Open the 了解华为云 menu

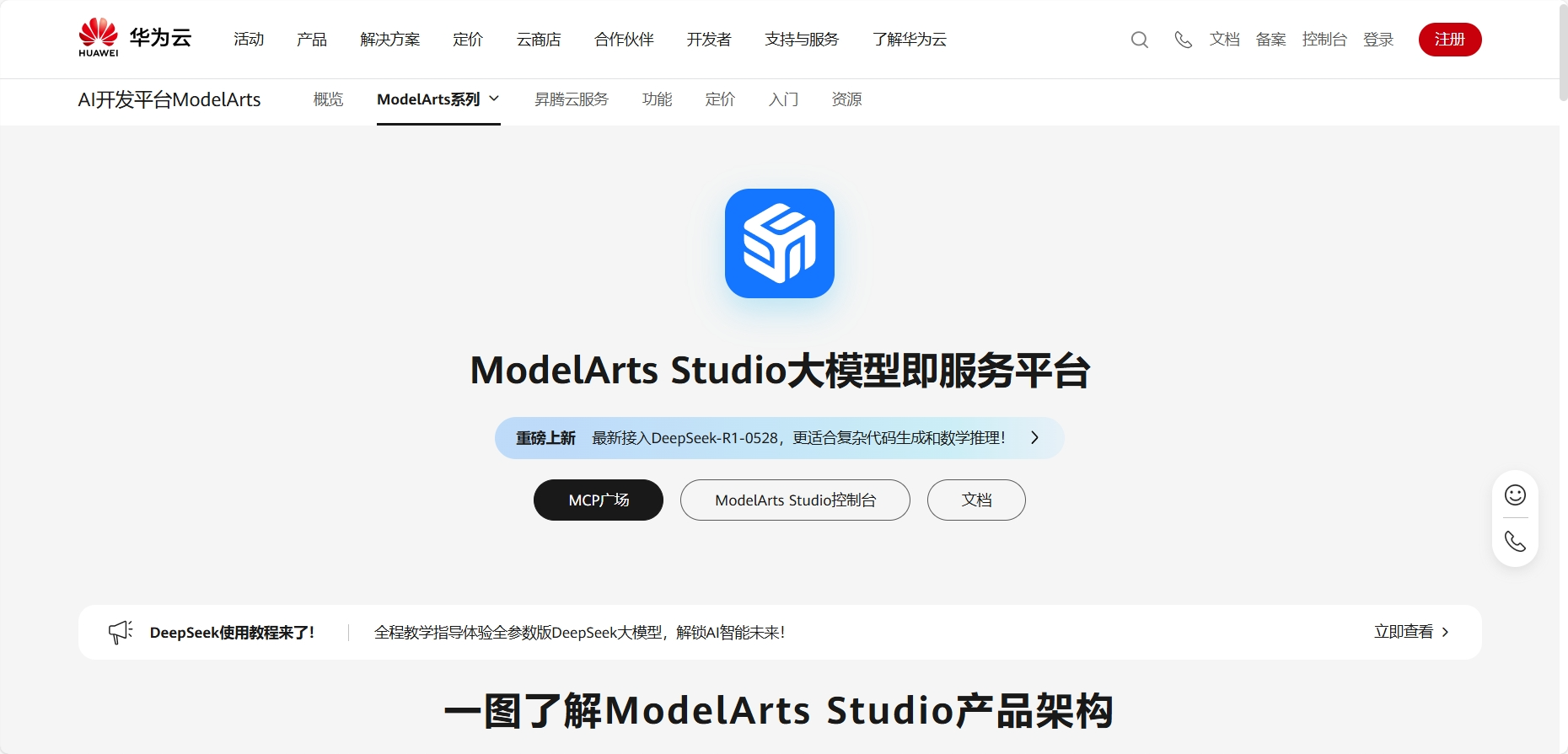point(910,40)
